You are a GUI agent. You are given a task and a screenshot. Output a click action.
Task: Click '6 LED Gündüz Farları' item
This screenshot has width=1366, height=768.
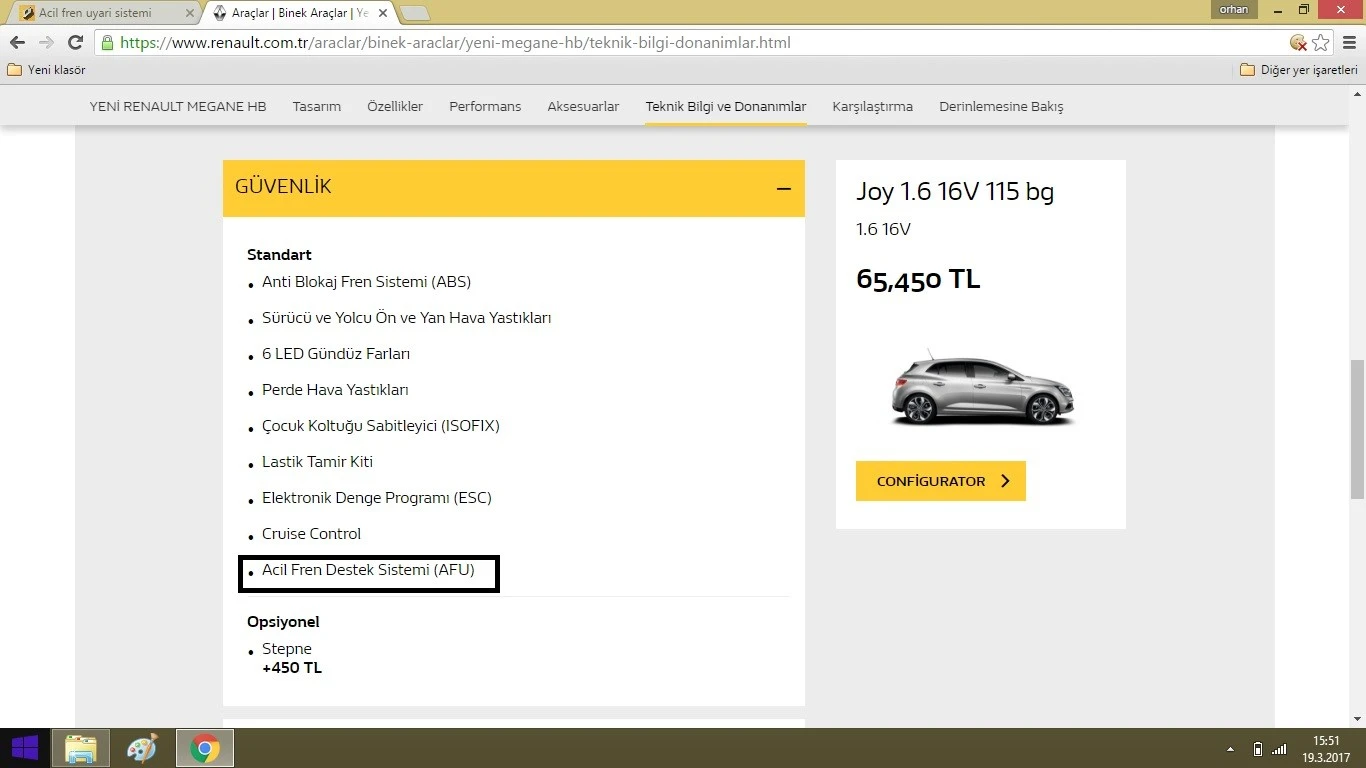point(336,354)
